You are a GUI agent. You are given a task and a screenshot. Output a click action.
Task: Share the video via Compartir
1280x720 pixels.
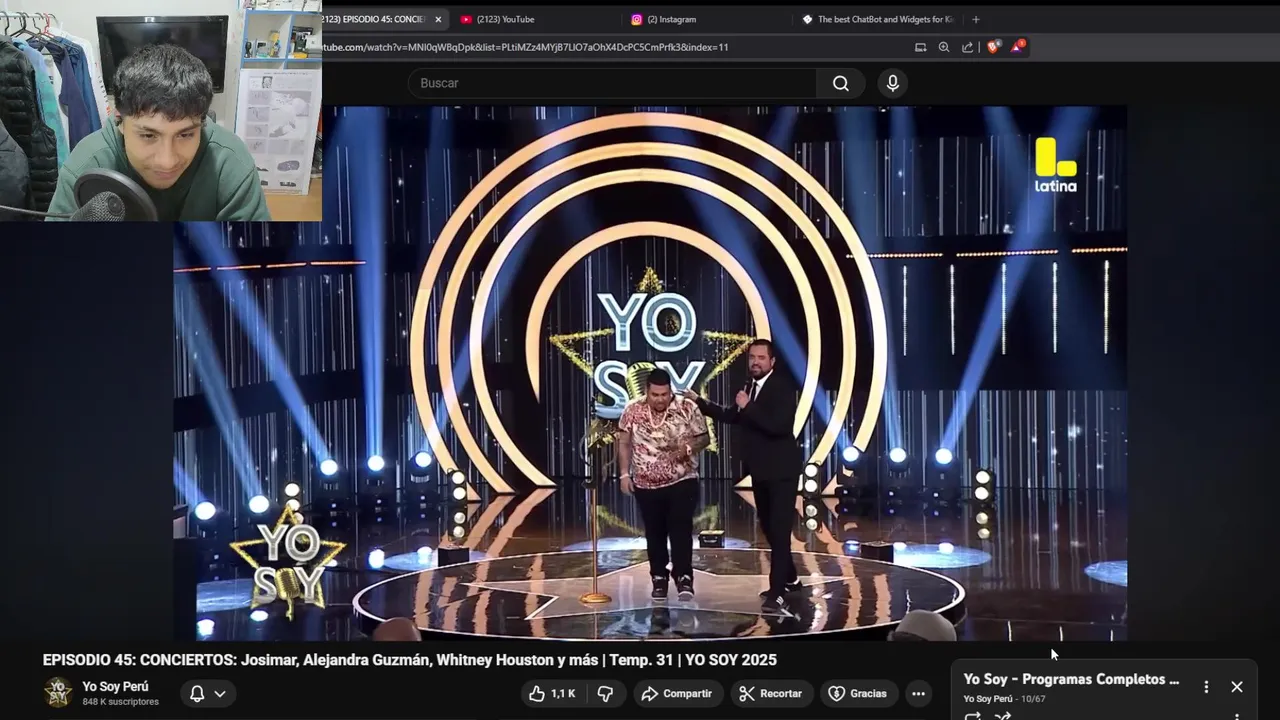(677, 693)
